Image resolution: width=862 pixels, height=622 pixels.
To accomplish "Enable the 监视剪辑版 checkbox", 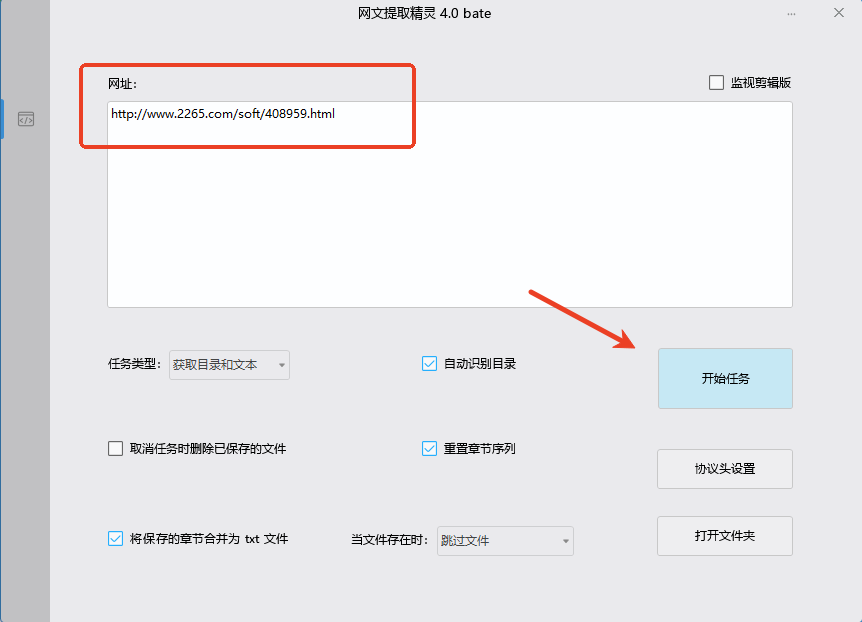I will (x=716, y=82).
